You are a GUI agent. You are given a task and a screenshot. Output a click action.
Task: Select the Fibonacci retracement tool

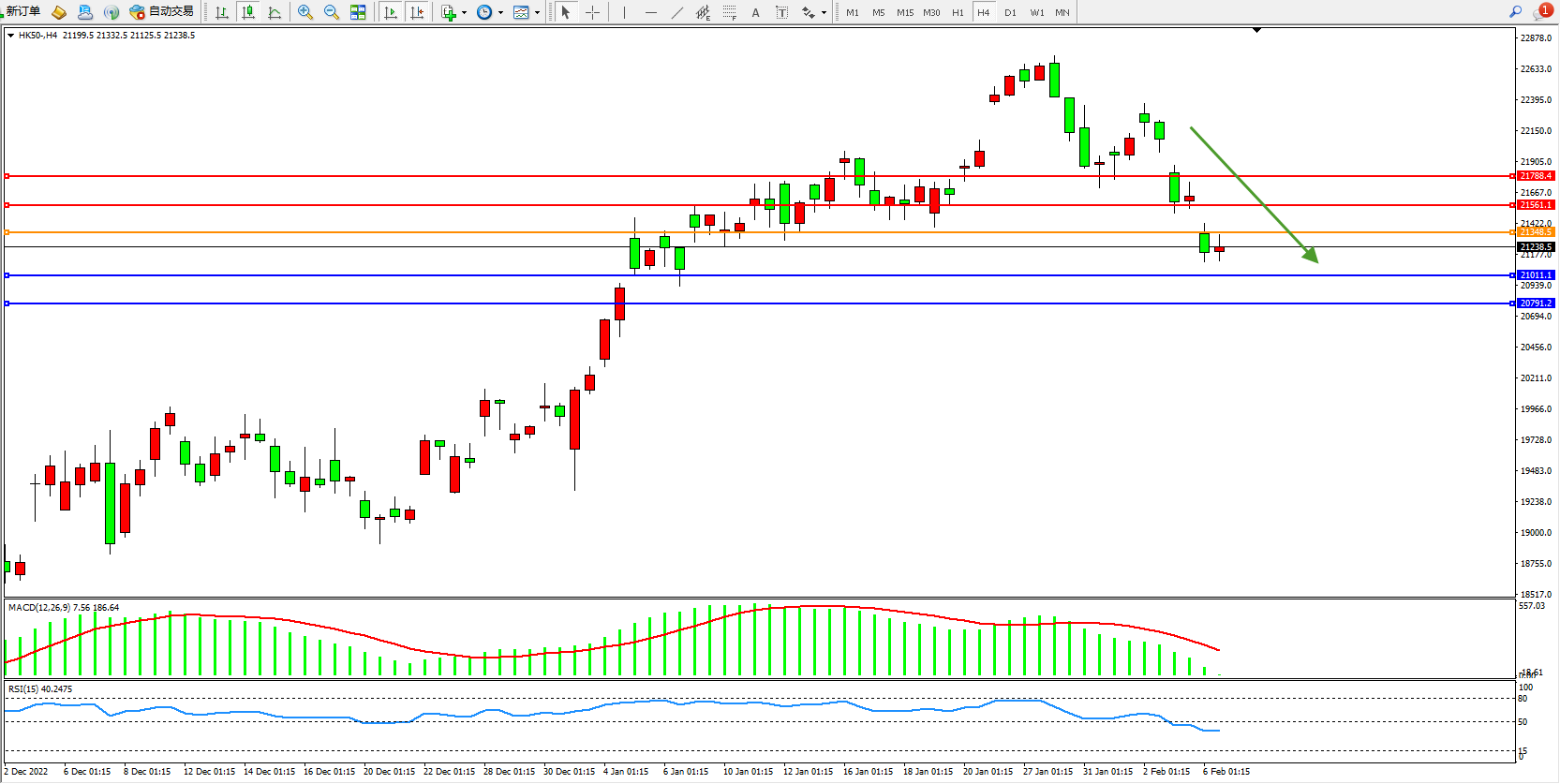click(x=730, y=12)
